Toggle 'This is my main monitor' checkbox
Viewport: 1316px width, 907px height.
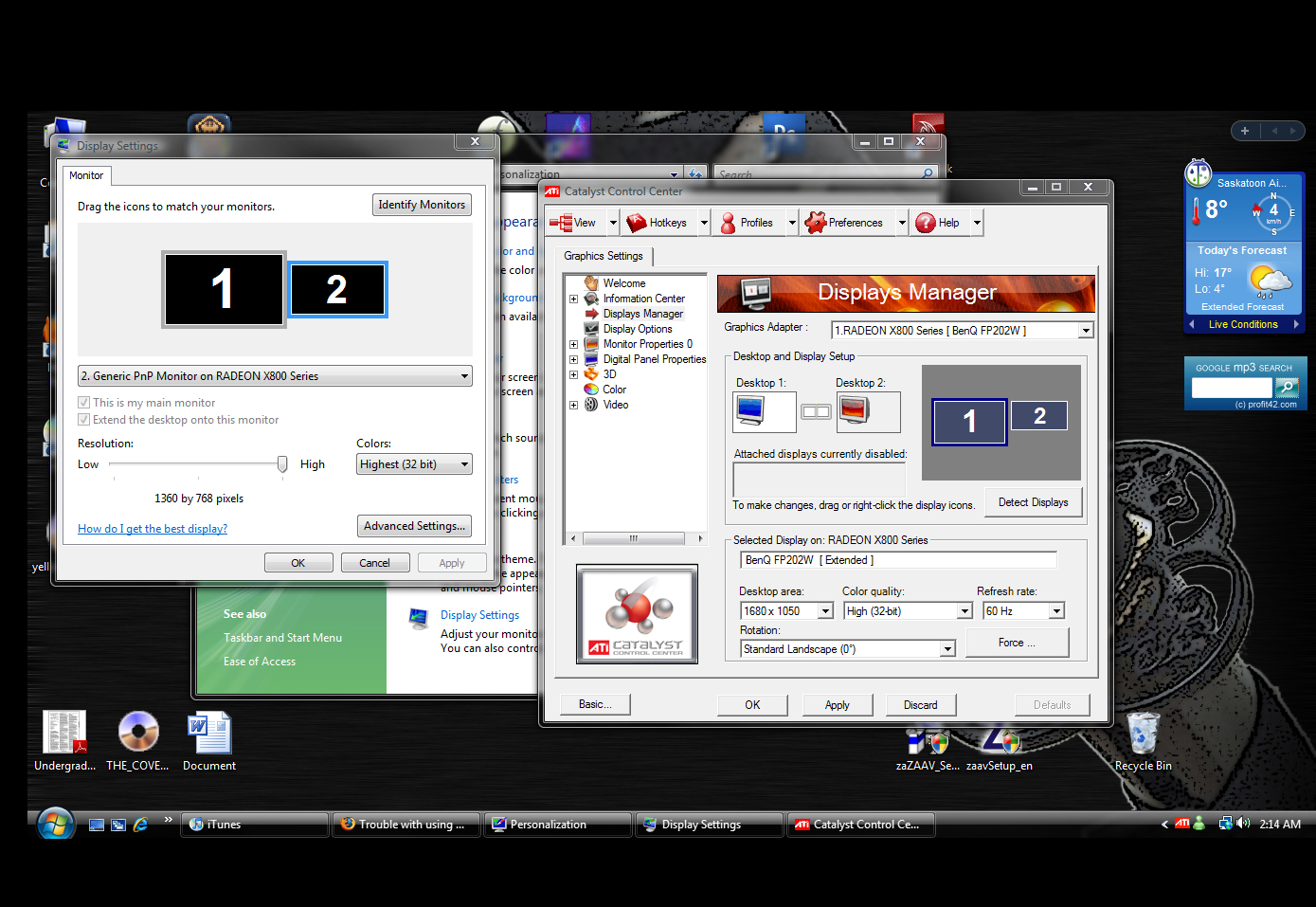point(84,403)
